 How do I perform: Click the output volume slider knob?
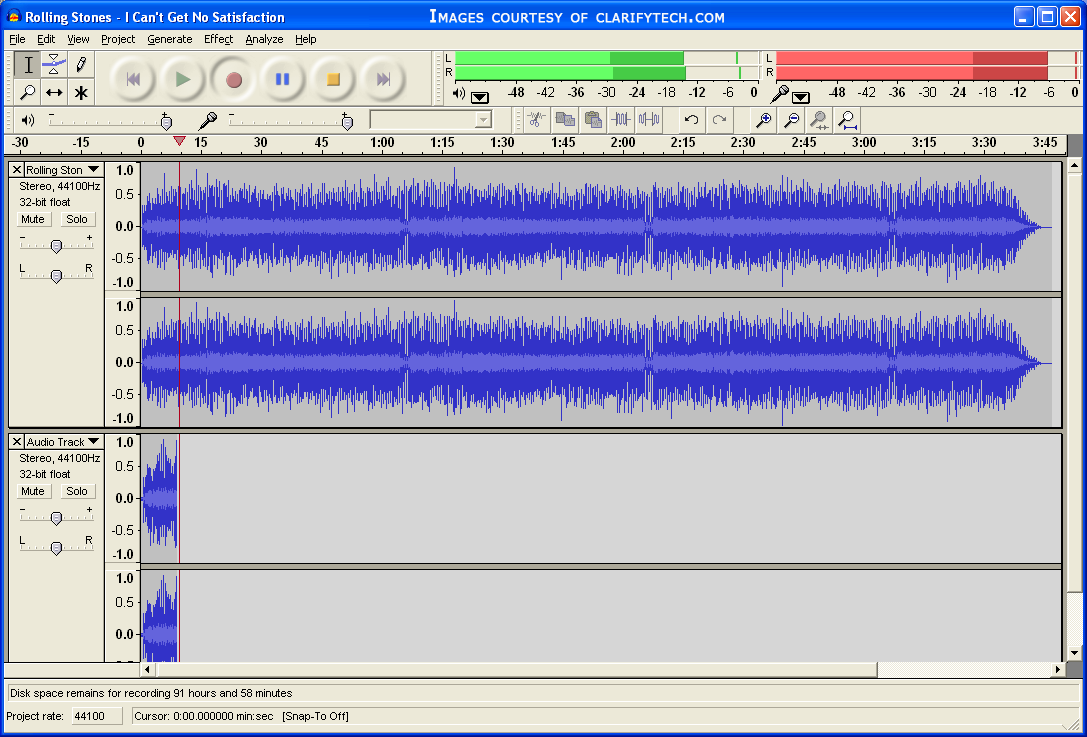click(166, 123)
